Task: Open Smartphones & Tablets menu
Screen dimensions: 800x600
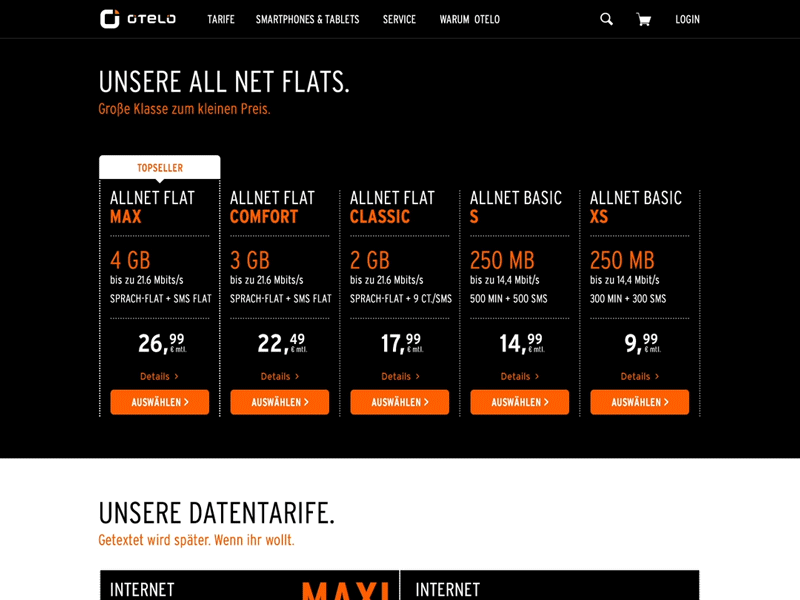Action: (x=307, y=19)
